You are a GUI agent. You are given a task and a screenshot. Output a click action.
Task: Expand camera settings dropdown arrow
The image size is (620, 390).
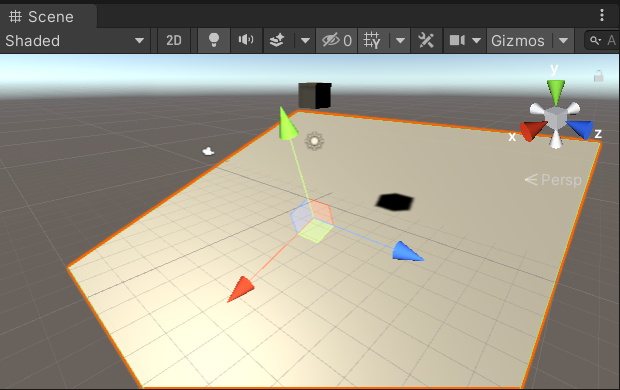pyautogui.click(x=476, y=41)
